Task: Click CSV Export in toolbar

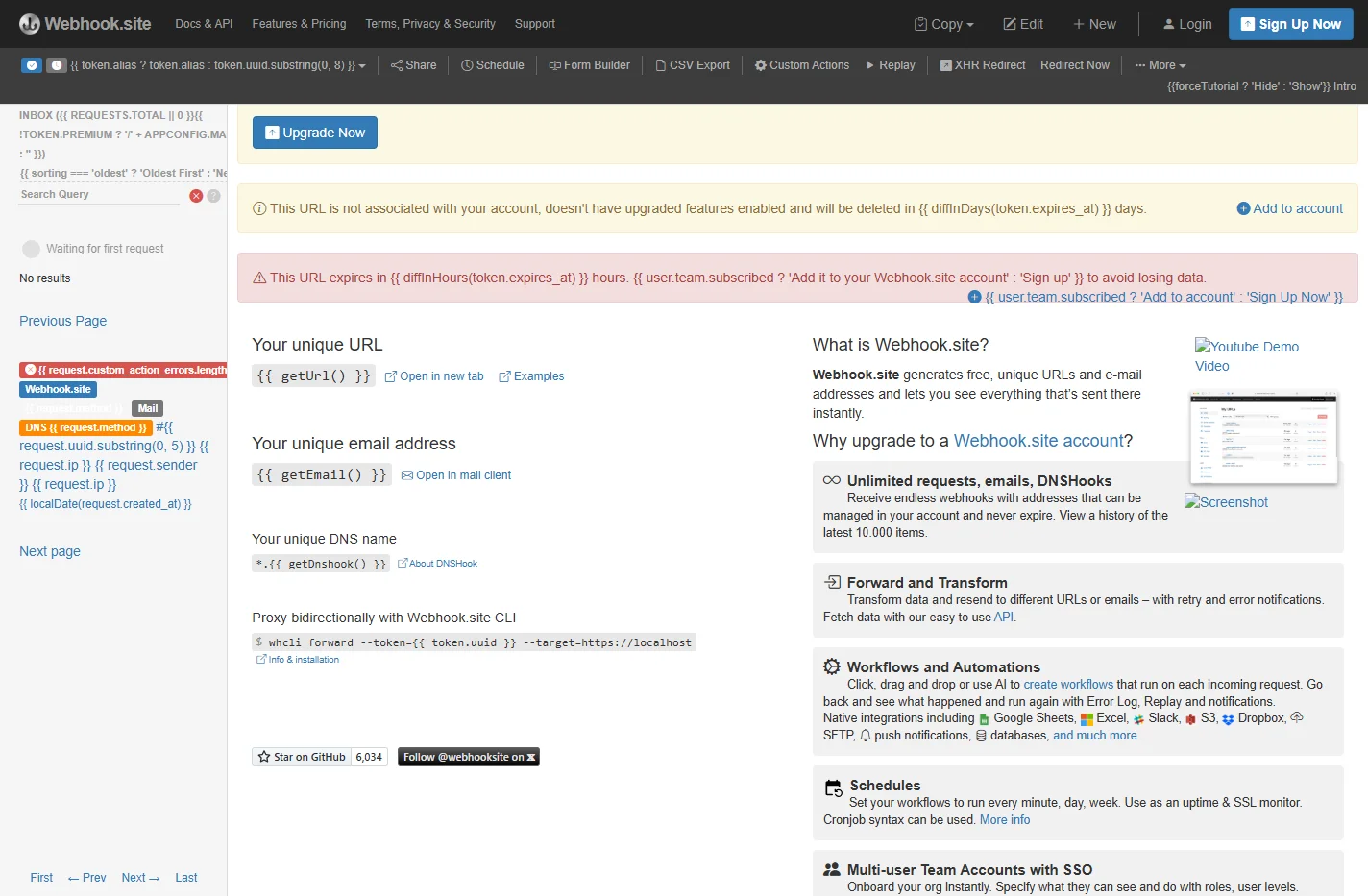Action: point(693,65)
